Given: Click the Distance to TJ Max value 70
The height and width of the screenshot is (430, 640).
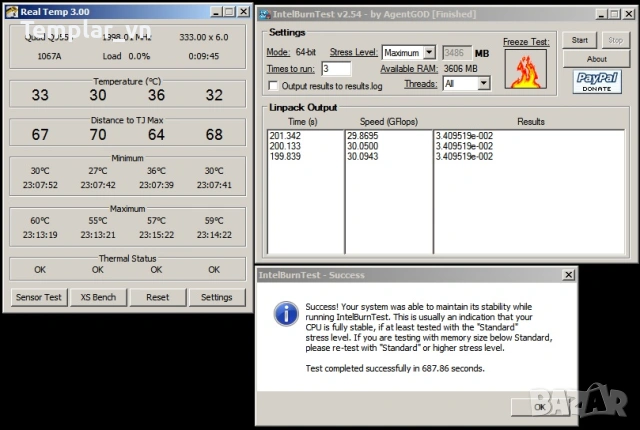Looking at the screenshot, I should pyautogui.click(x=98, y=134).
